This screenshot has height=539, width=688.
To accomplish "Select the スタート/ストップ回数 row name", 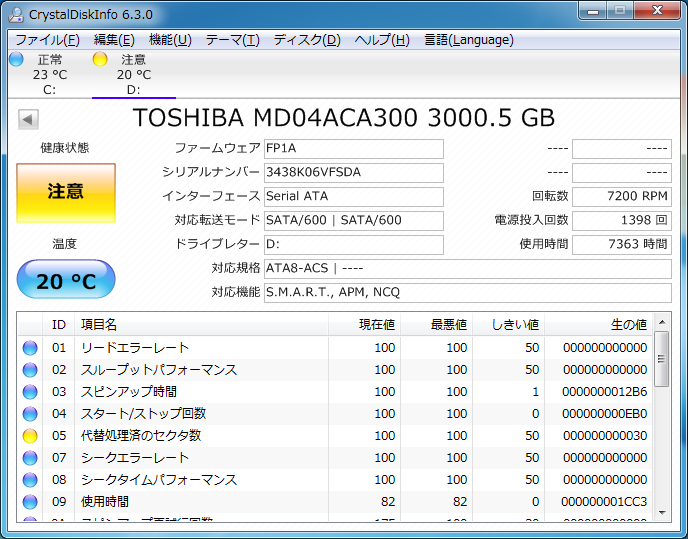I will tap(143, 414).
